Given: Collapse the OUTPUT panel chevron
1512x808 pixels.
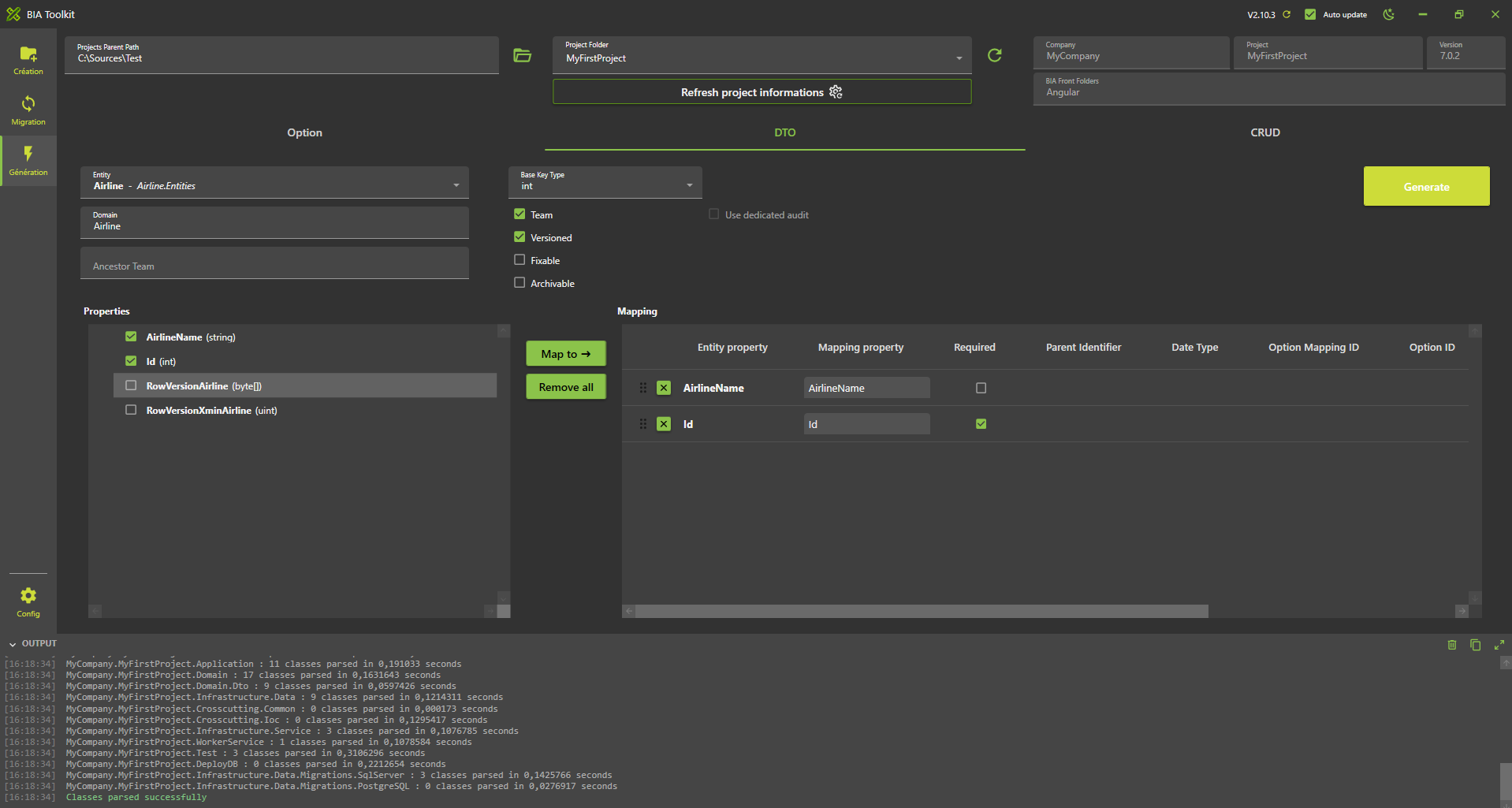Looking at the screenshot, I should [13, 645].
